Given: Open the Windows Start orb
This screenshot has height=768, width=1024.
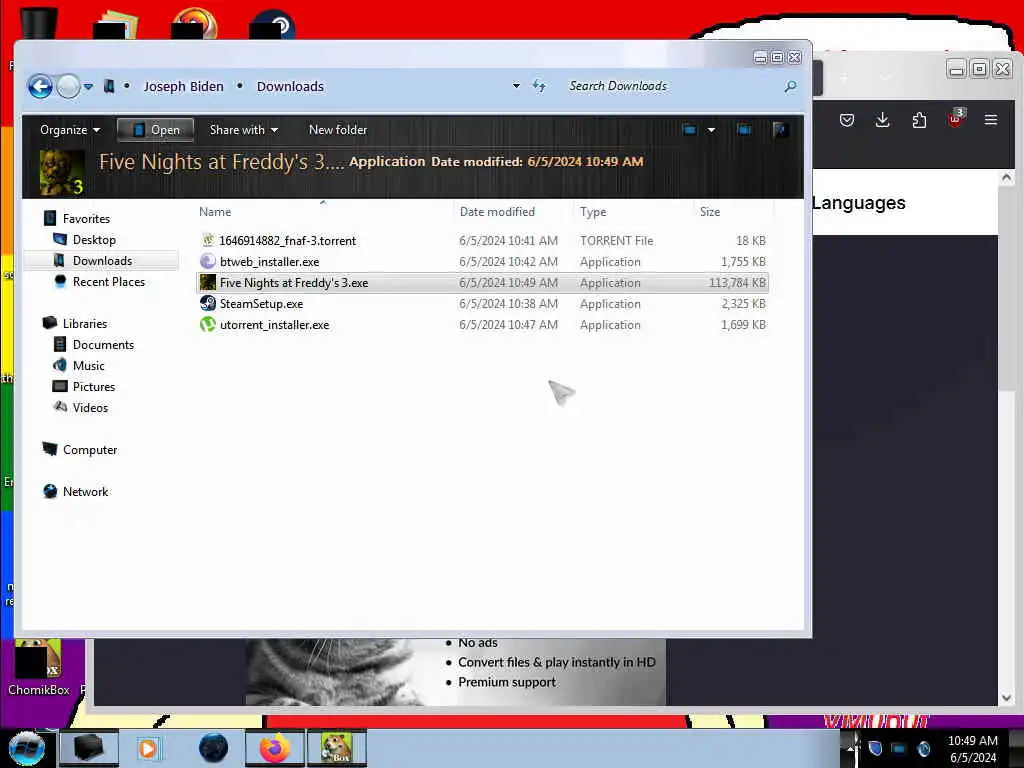Looking at the screenshot, I should coord(26,748).
